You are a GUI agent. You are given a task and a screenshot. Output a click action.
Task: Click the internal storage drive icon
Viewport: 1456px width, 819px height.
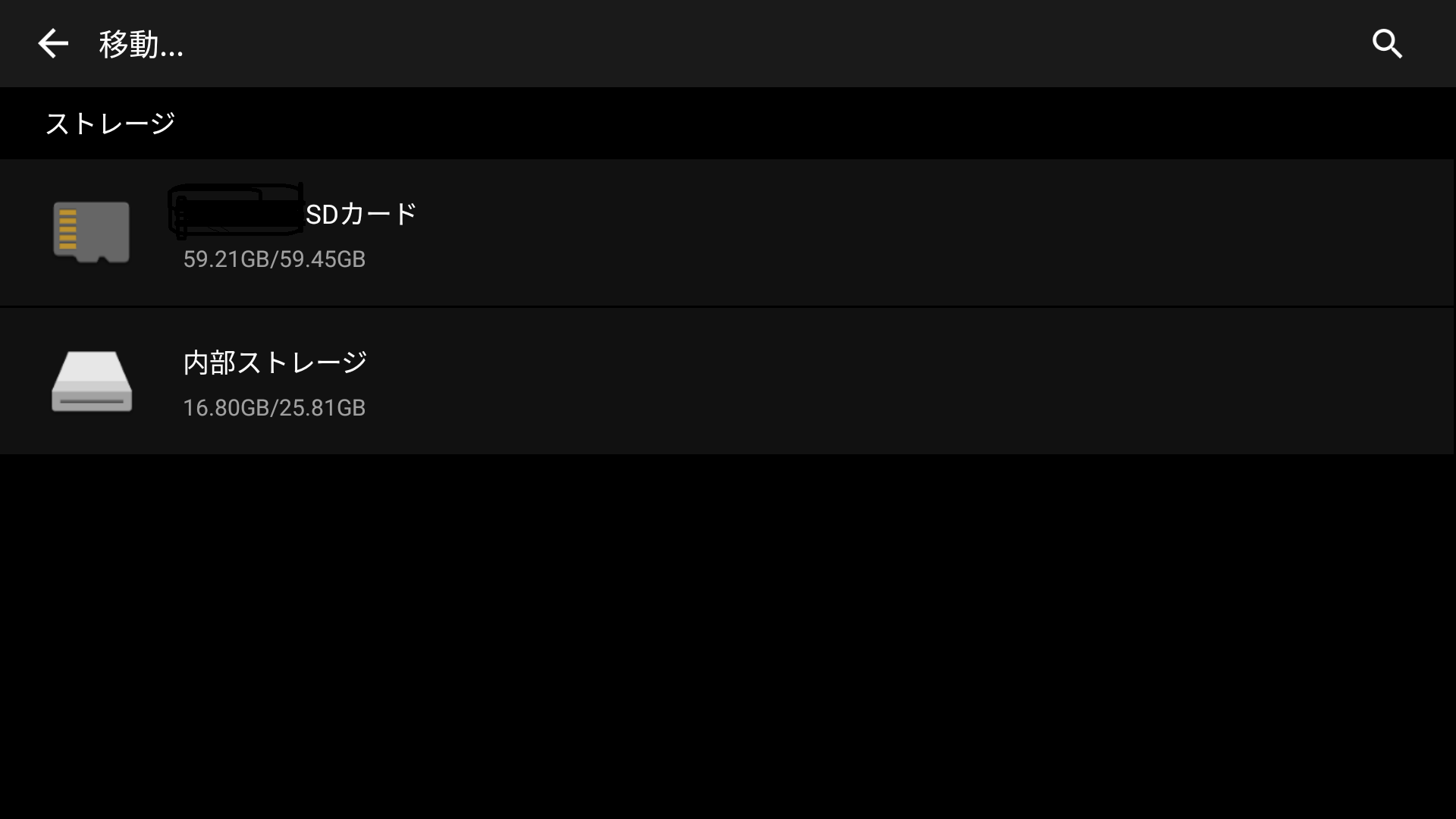click(92, 381)
